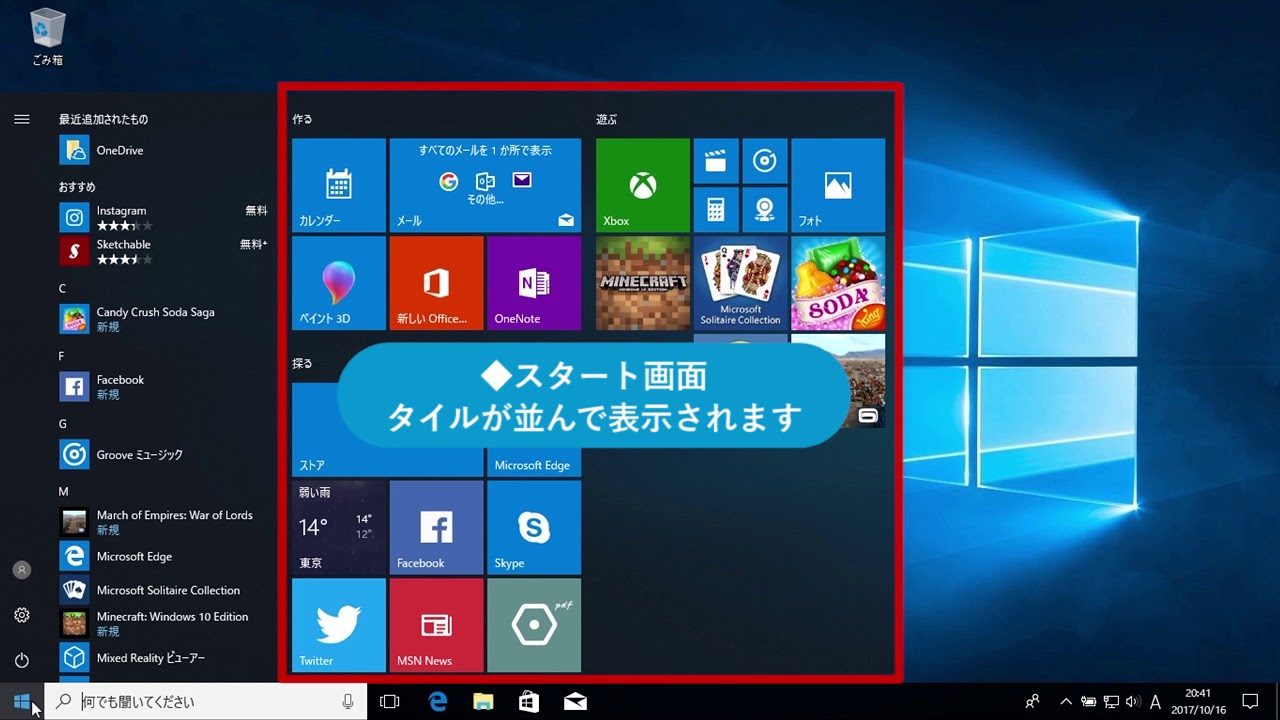Open Microsoft Edge entry in the app list
The image size is (1280, 720).
pyautogui.click(x=163, y=556)
